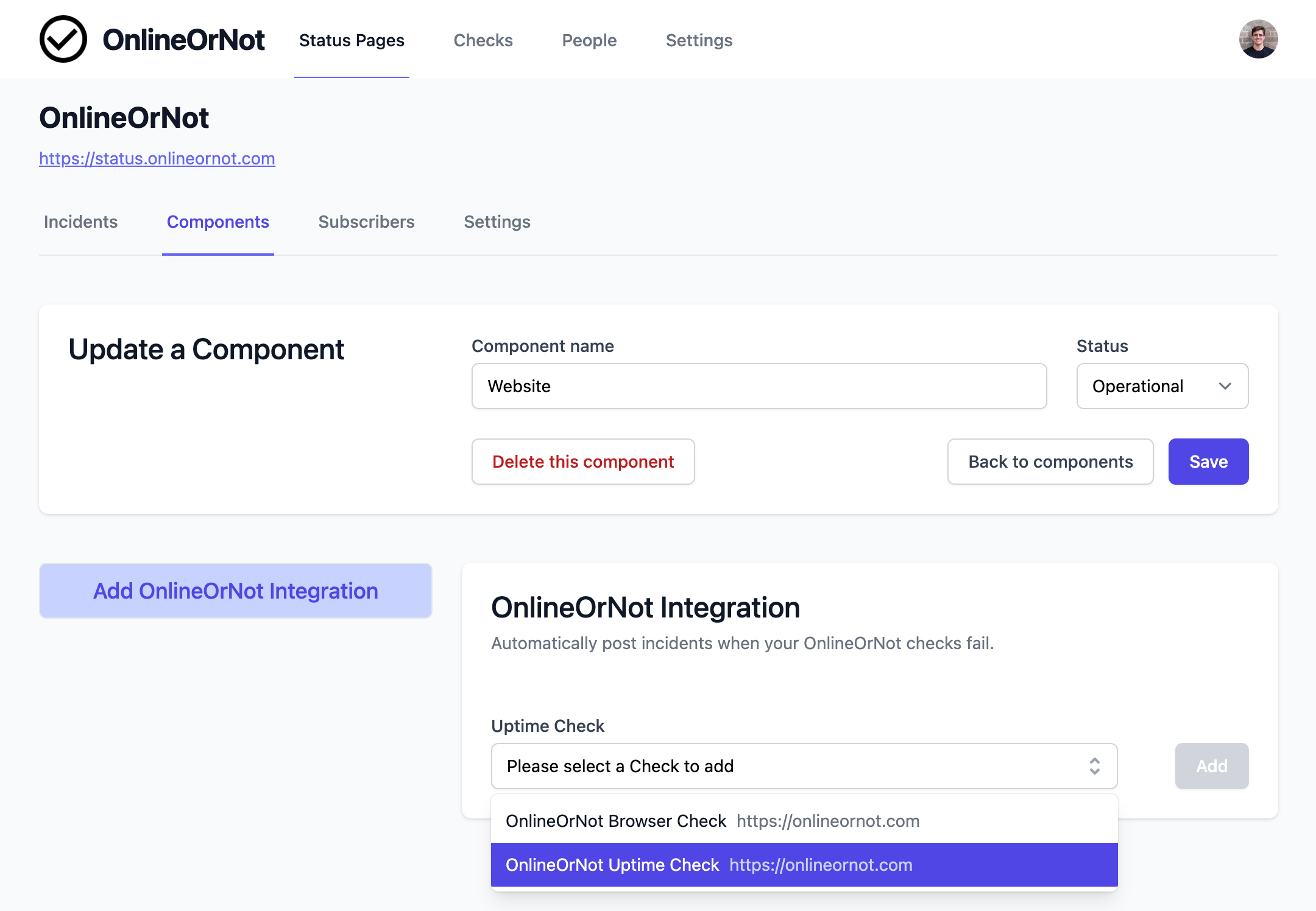Click Settings tab under OnlineOrNot
Screen dimensions: 1316x911
pos(496,222)
